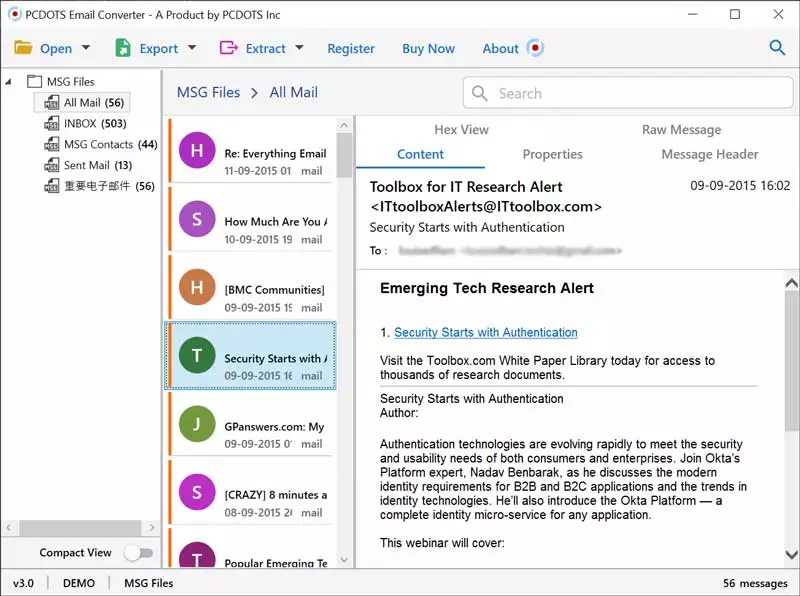Click green T avatar of Security Starts

coord(197,355)
